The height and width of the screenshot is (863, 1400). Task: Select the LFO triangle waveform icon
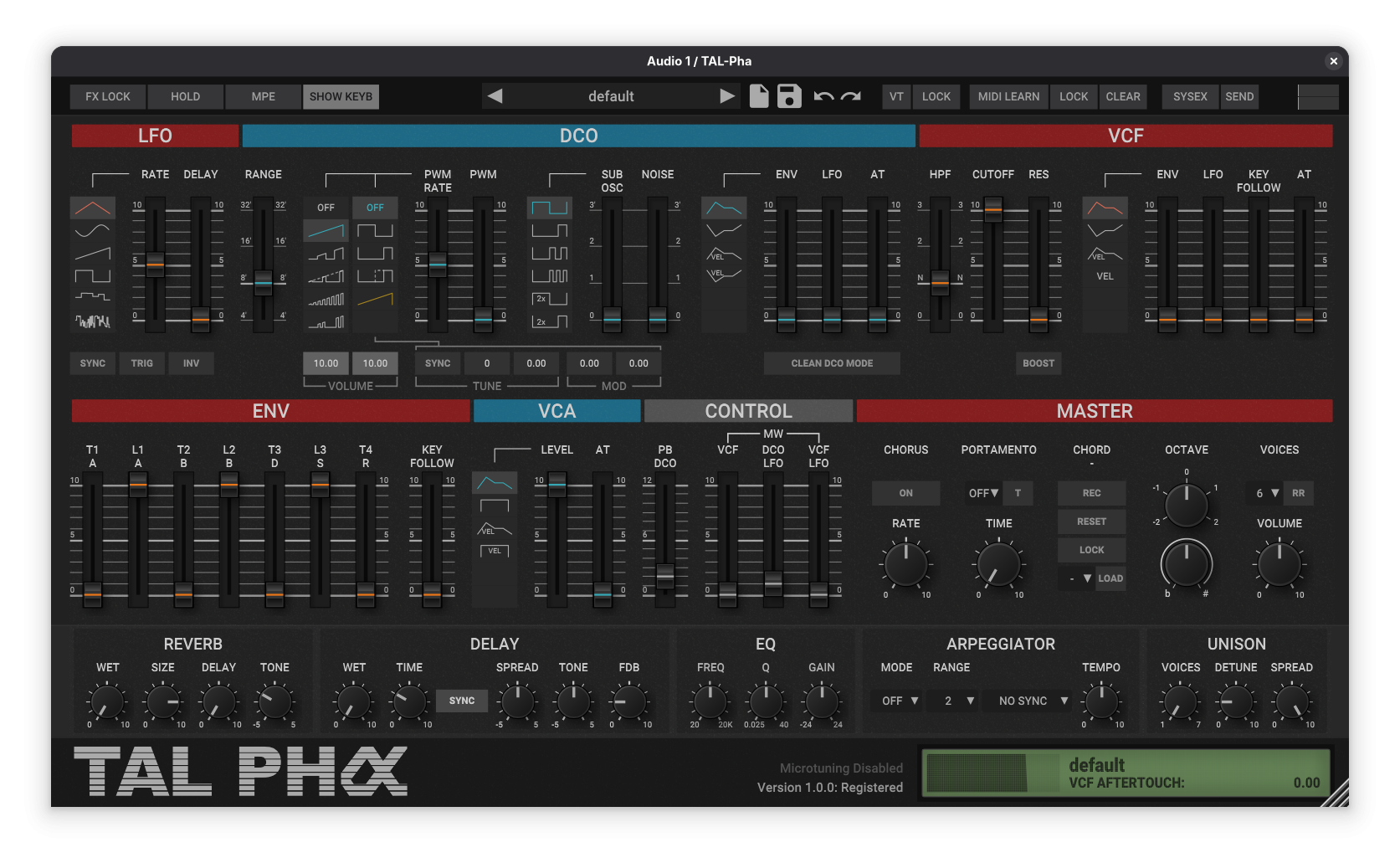coord(93,208)
